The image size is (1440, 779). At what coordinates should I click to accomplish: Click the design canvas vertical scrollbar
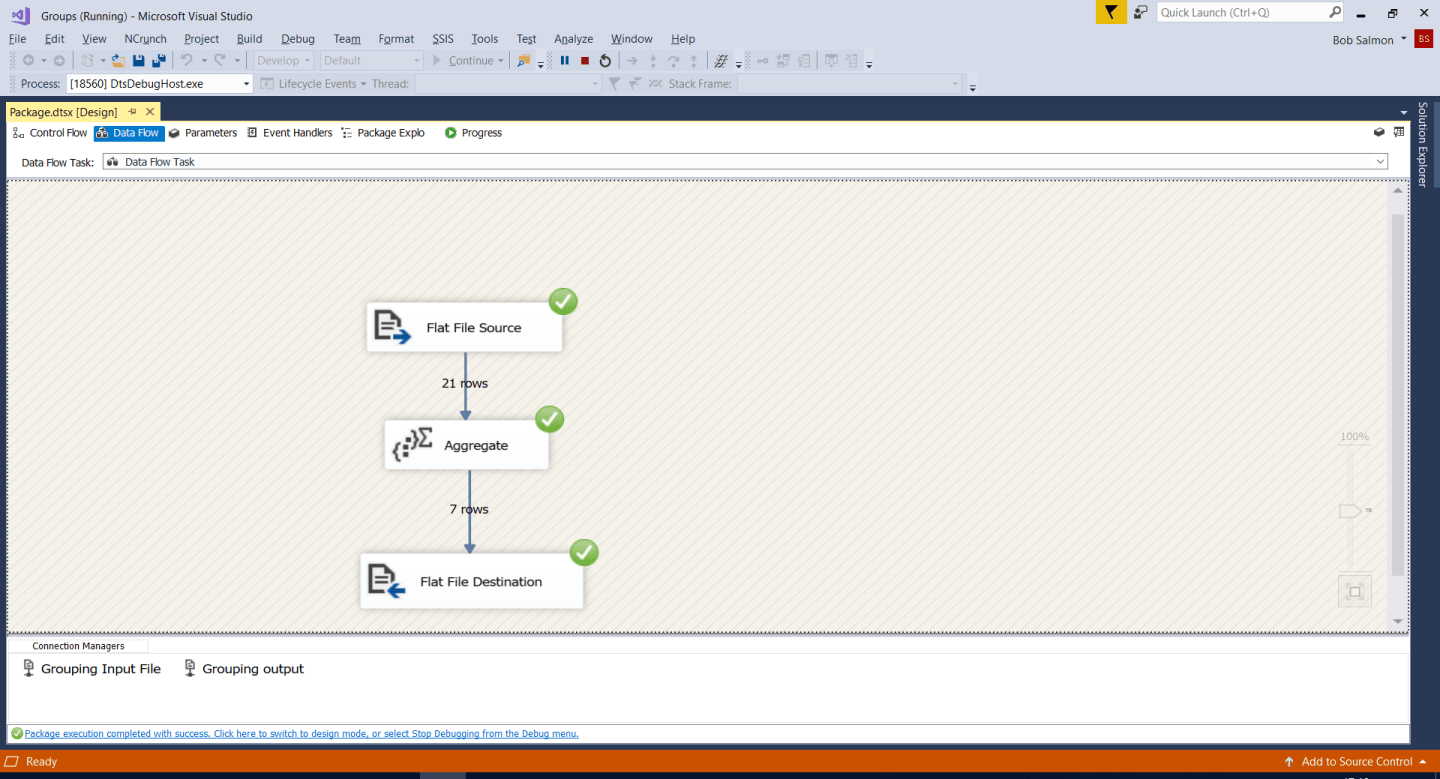tap(1397, 394)
